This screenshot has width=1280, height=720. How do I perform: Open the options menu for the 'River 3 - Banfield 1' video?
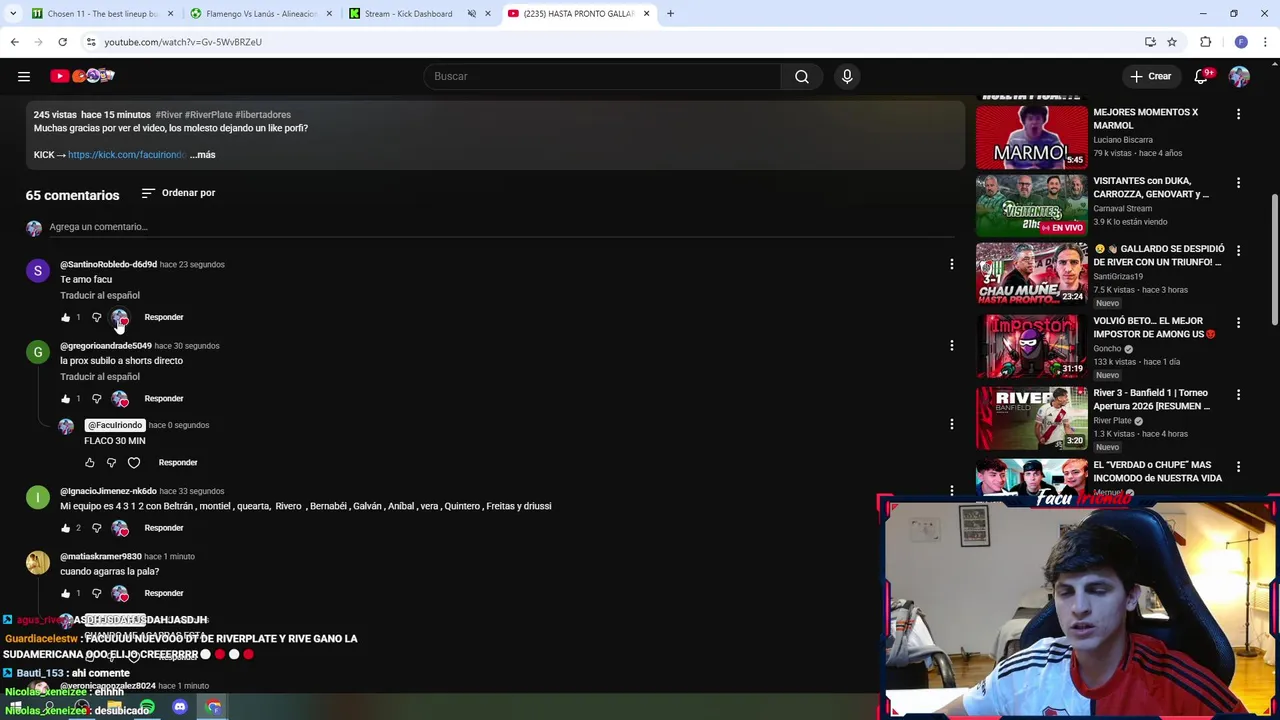pos(1238,395)
